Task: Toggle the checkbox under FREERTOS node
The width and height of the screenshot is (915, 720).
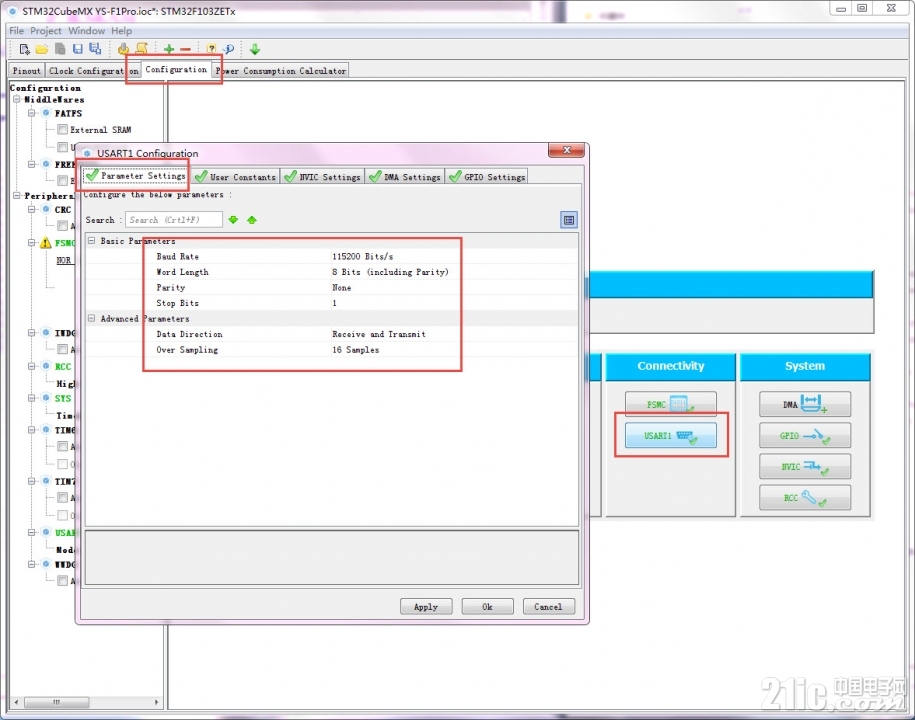Action: 62,181
